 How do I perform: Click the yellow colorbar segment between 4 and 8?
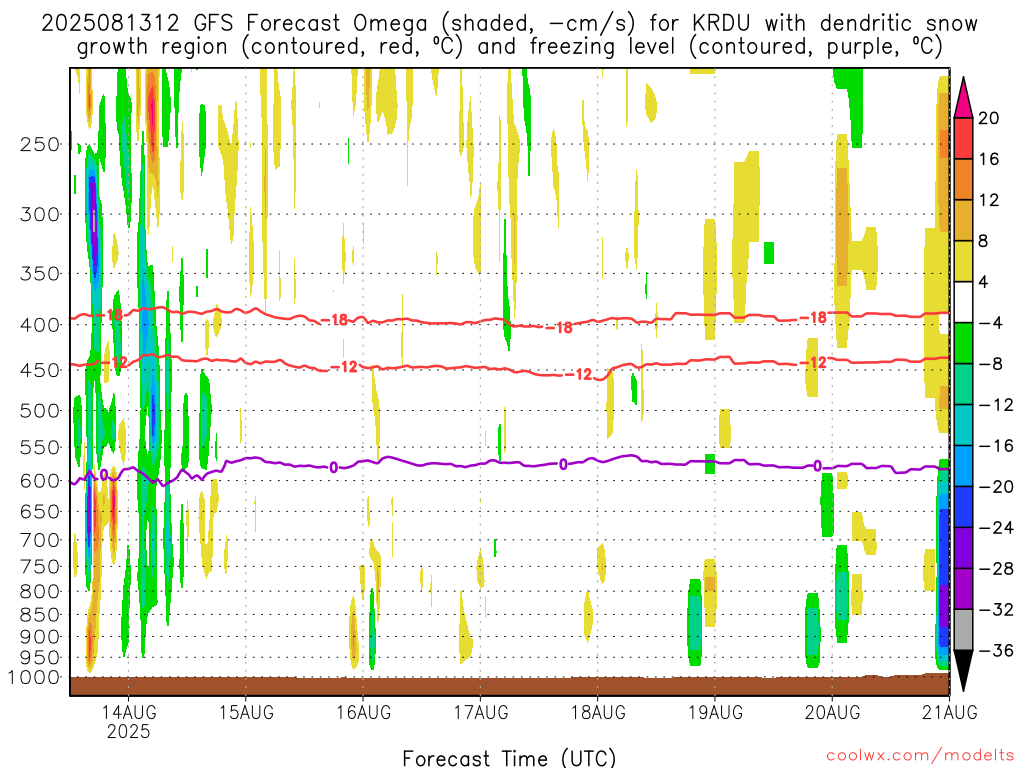coord(963,261)
